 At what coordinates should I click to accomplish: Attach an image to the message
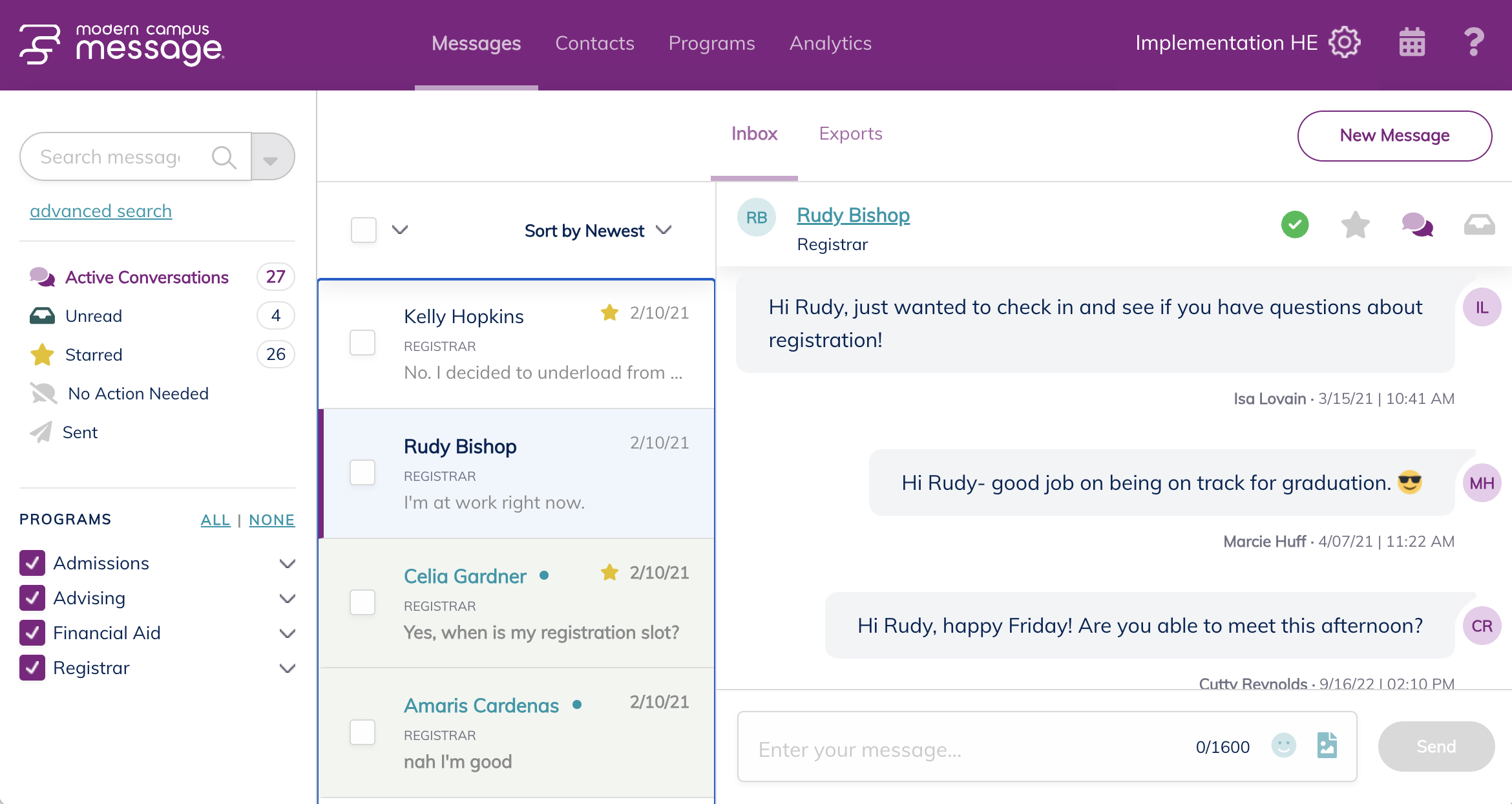1328,746
